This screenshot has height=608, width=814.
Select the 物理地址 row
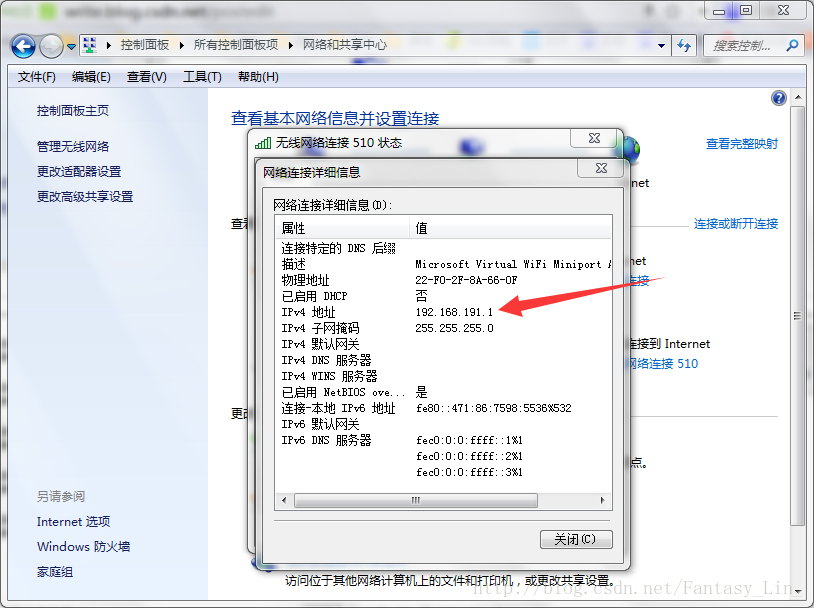click(443, 280)
